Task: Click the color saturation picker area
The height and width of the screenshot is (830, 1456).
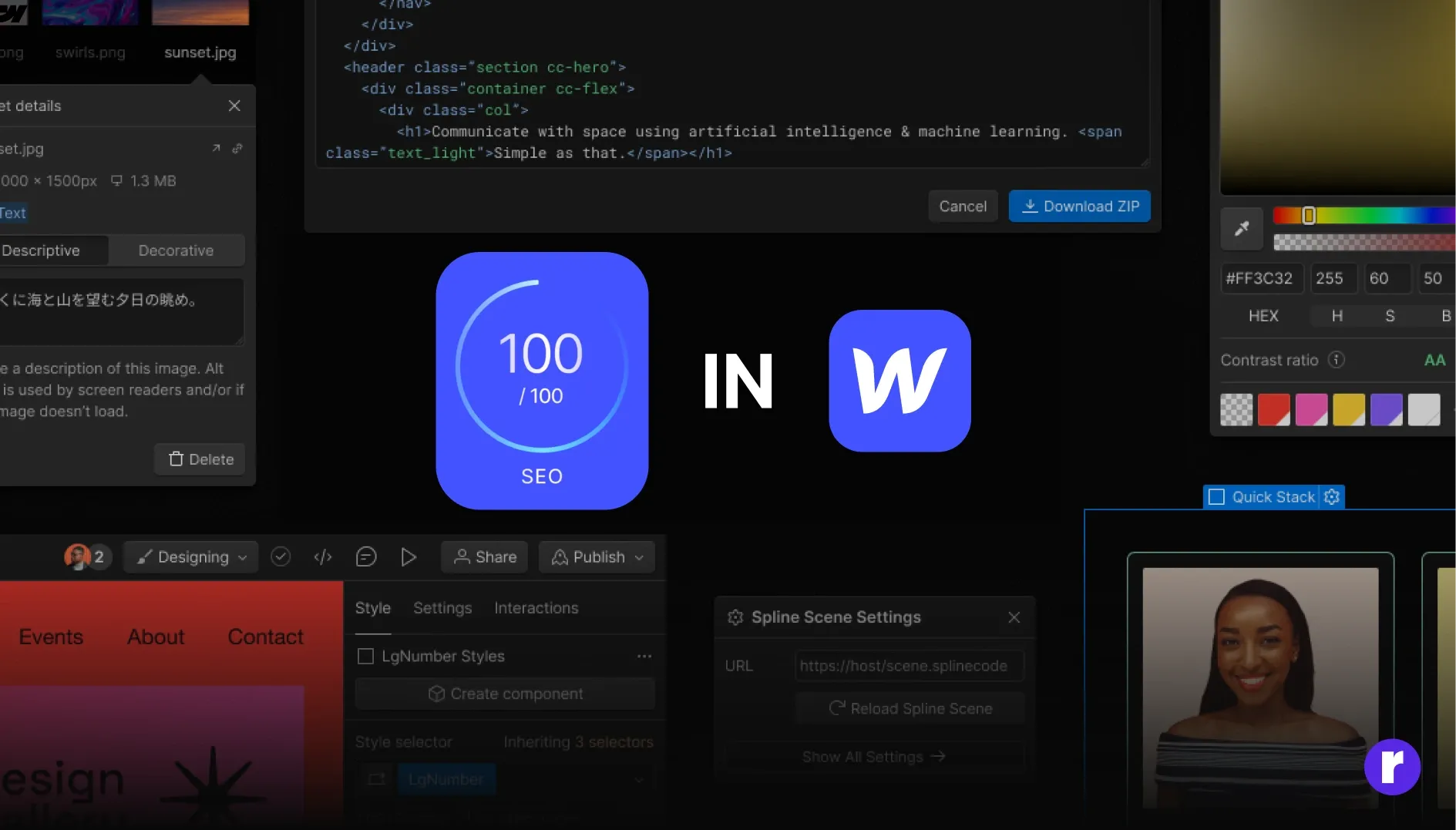Action: (1338, 96)
